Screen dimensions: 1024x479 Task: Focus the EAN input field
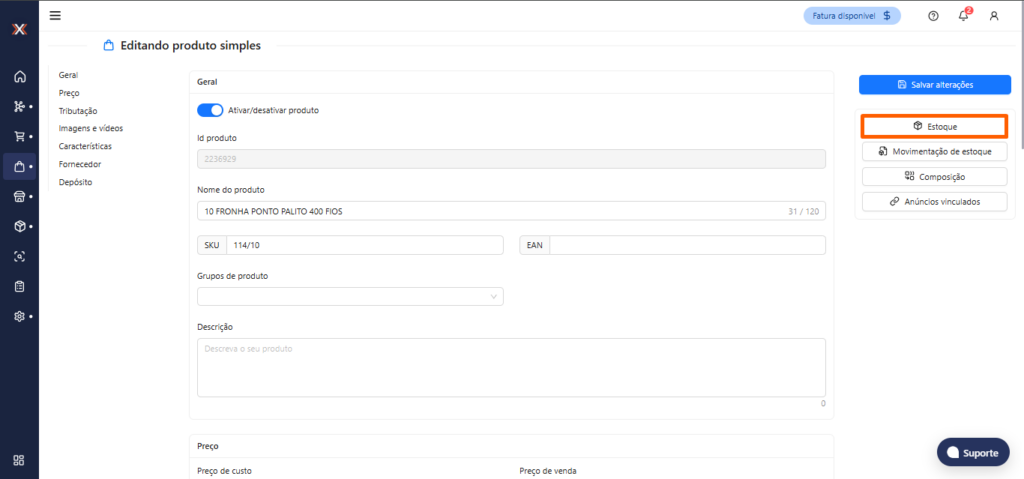click(686, 245)
